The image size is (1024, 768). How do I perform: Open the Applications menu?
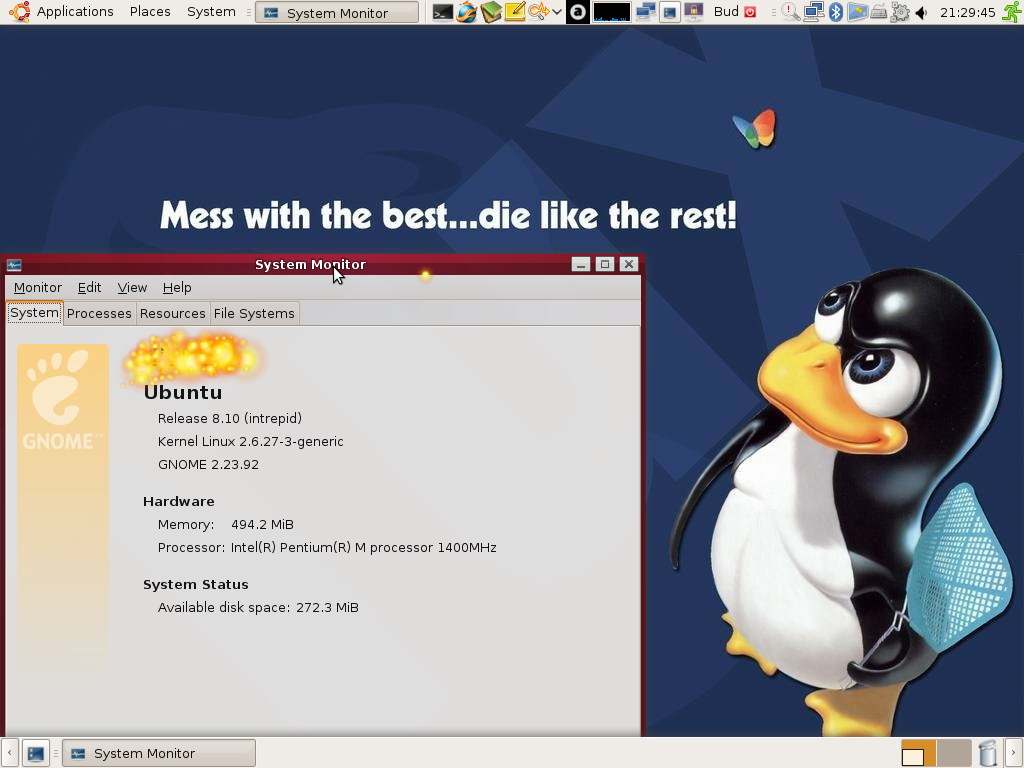74,12
